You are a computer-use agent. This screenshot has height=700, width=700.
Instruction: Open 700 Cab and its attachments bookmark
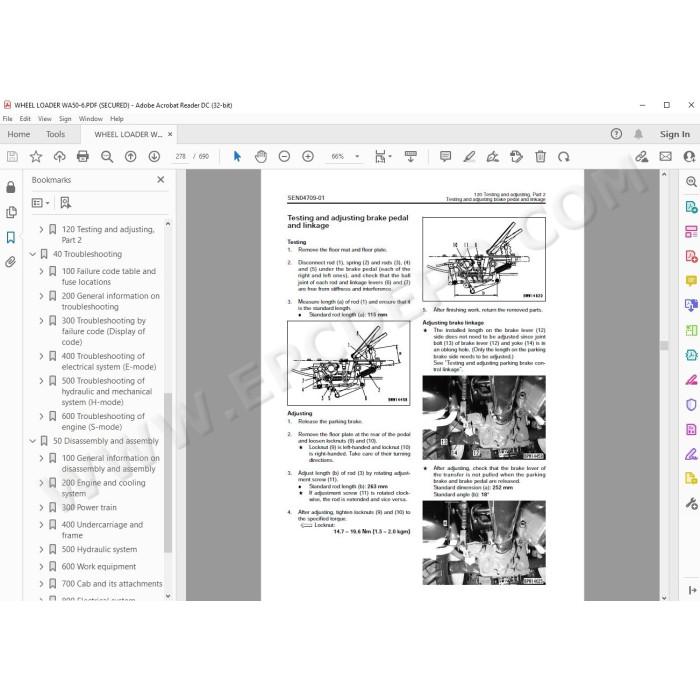(112, 583)
